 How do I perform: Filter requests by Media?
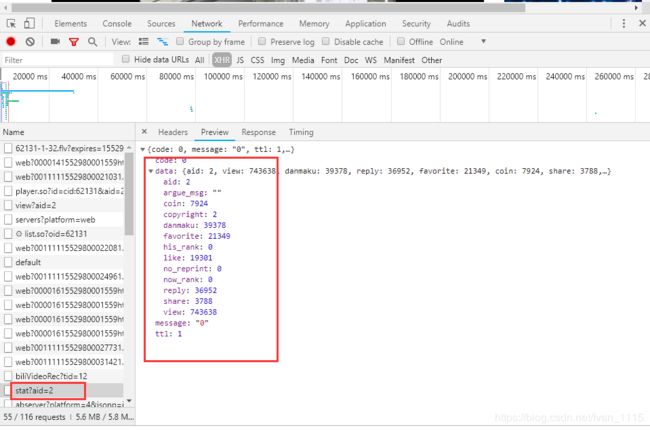click(303, 60)
